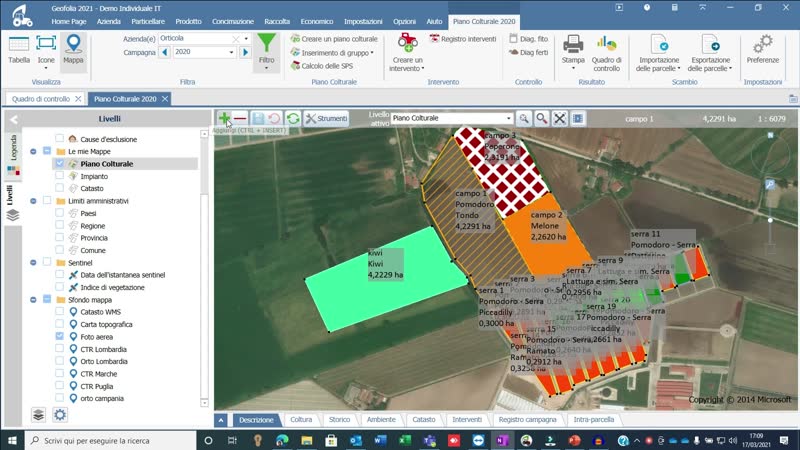Image resolution: width=800 pixels, height=450 pixels.
Task: Enable the Cause d'esclusione checkbox
Action: [60, 138]
